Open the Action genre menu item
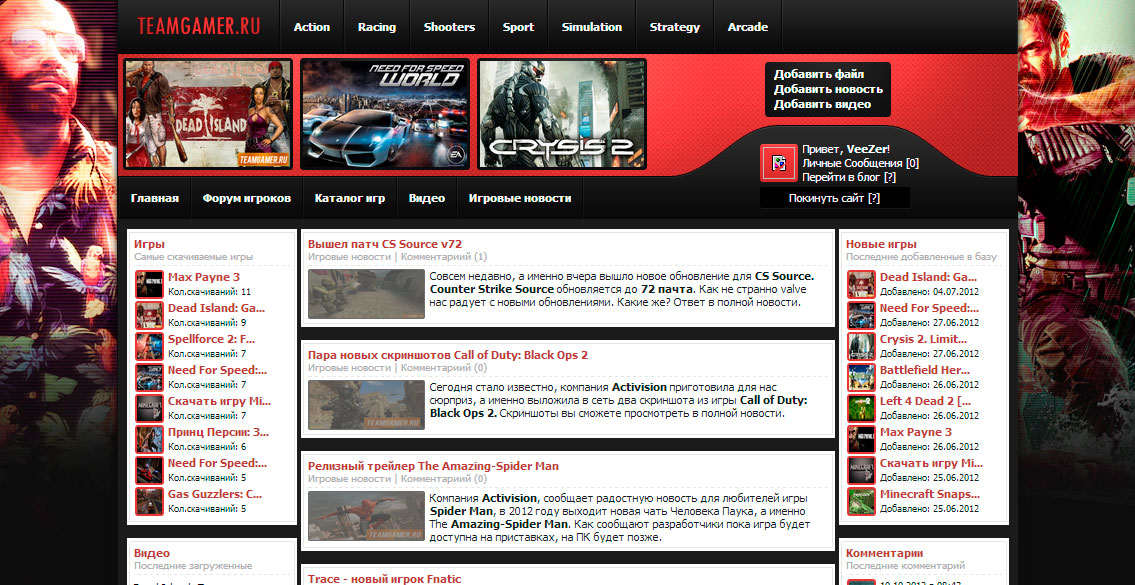 [312, 27]
